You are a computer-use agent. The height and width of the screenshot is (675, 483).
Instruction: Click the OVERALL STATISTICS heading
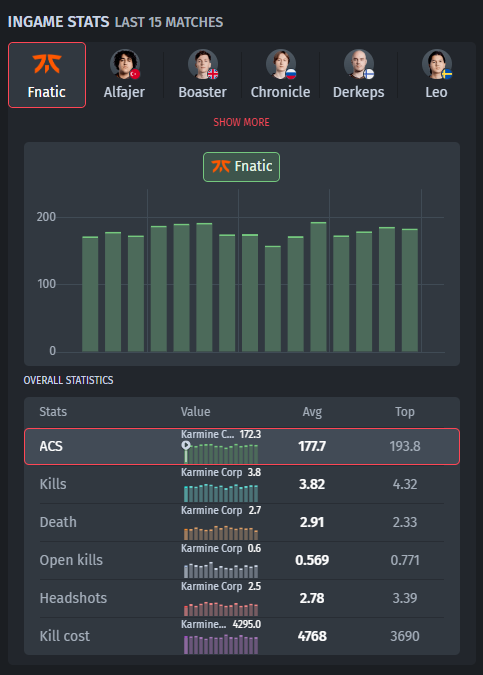point(68,380)
